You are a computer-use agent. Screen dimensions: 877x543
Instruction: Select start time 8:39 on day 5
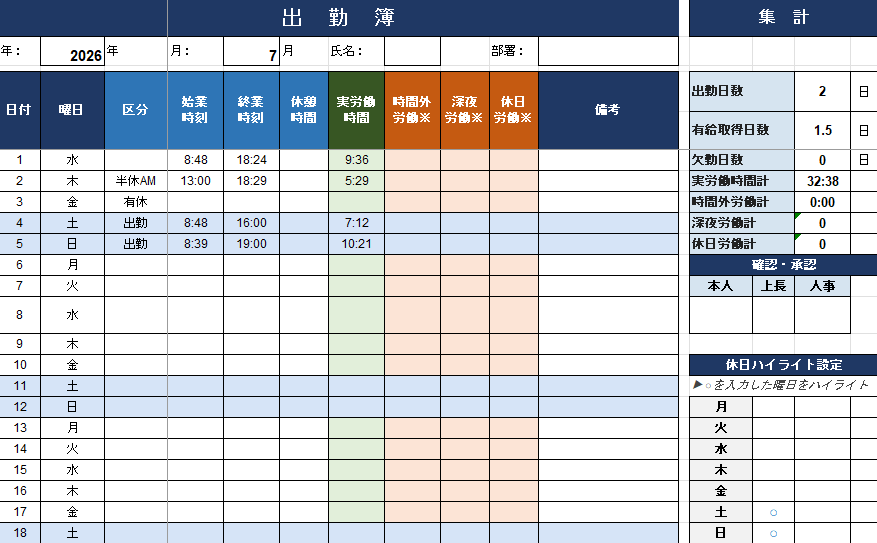[x=195, y=244]
